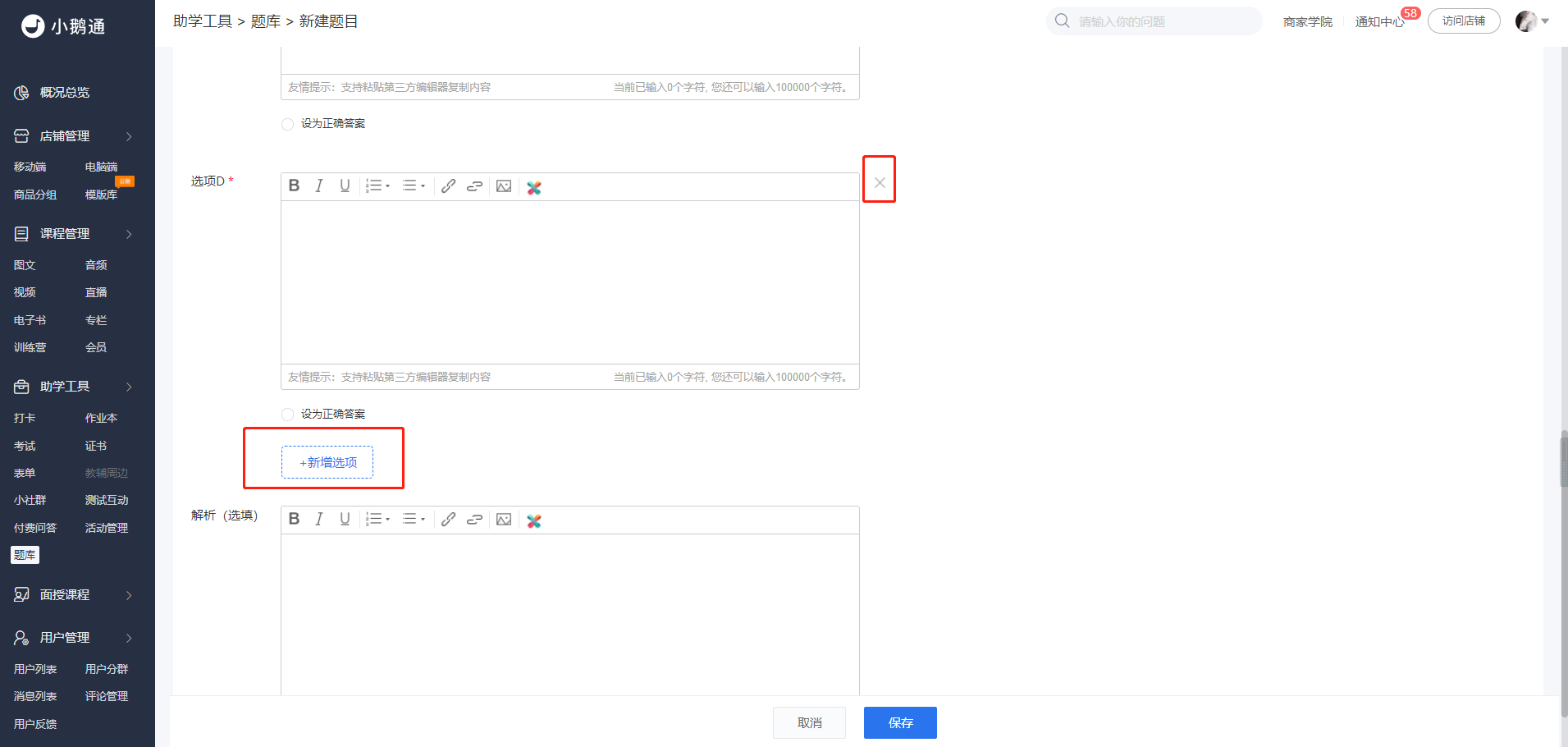Click the blue 保存 button
The height and width of the screenshot is (747, 1568).
click(x=900, y=722)
